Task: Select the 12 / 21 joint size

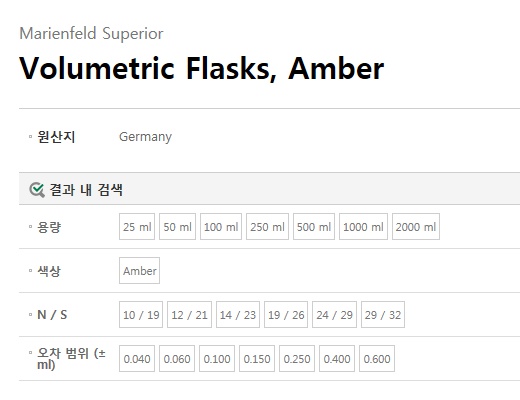Action: pyautogui.click(x=189, y=315)
